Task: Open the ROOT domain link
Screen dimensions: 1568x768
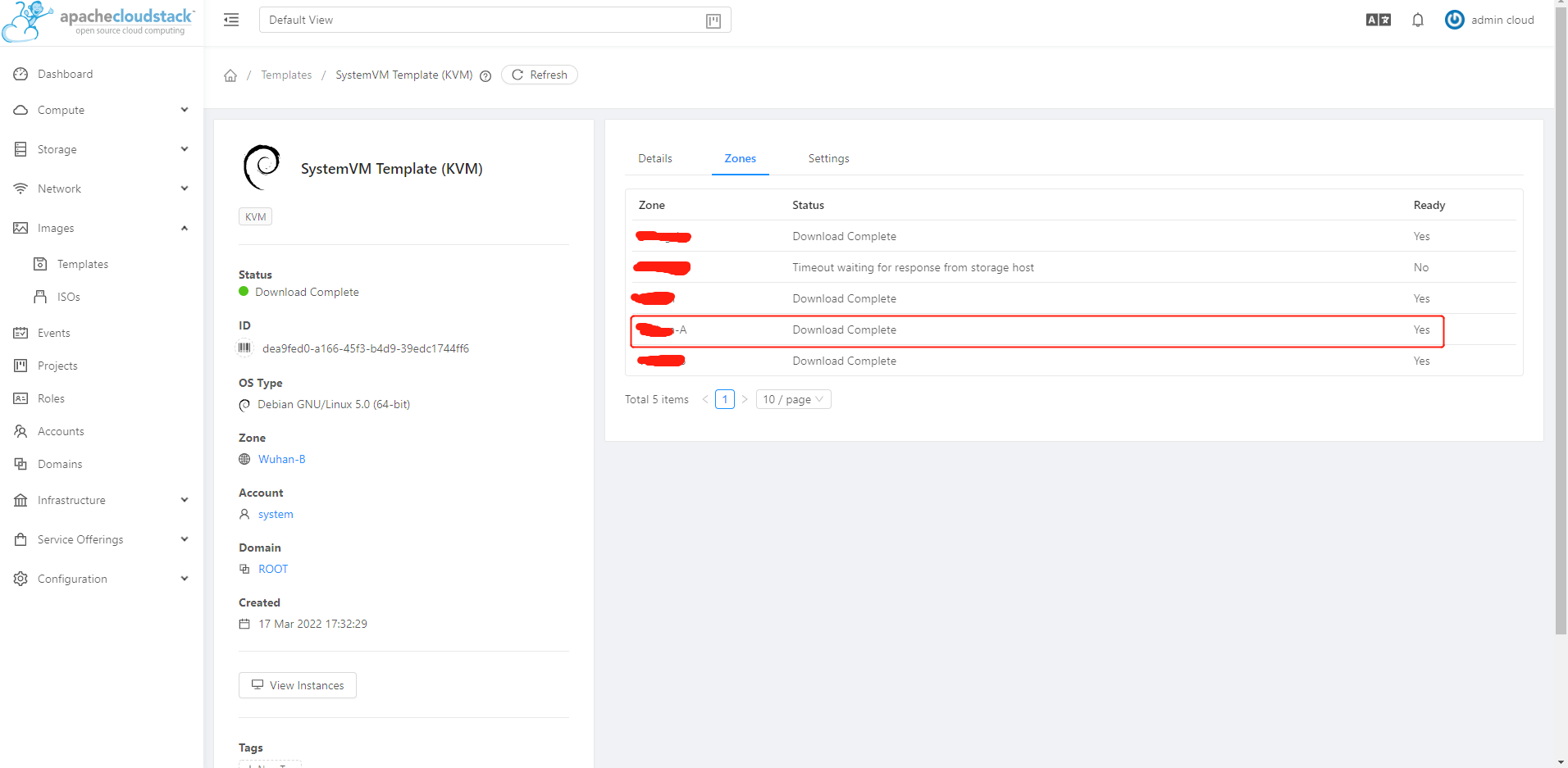Action: pos(273,569)
